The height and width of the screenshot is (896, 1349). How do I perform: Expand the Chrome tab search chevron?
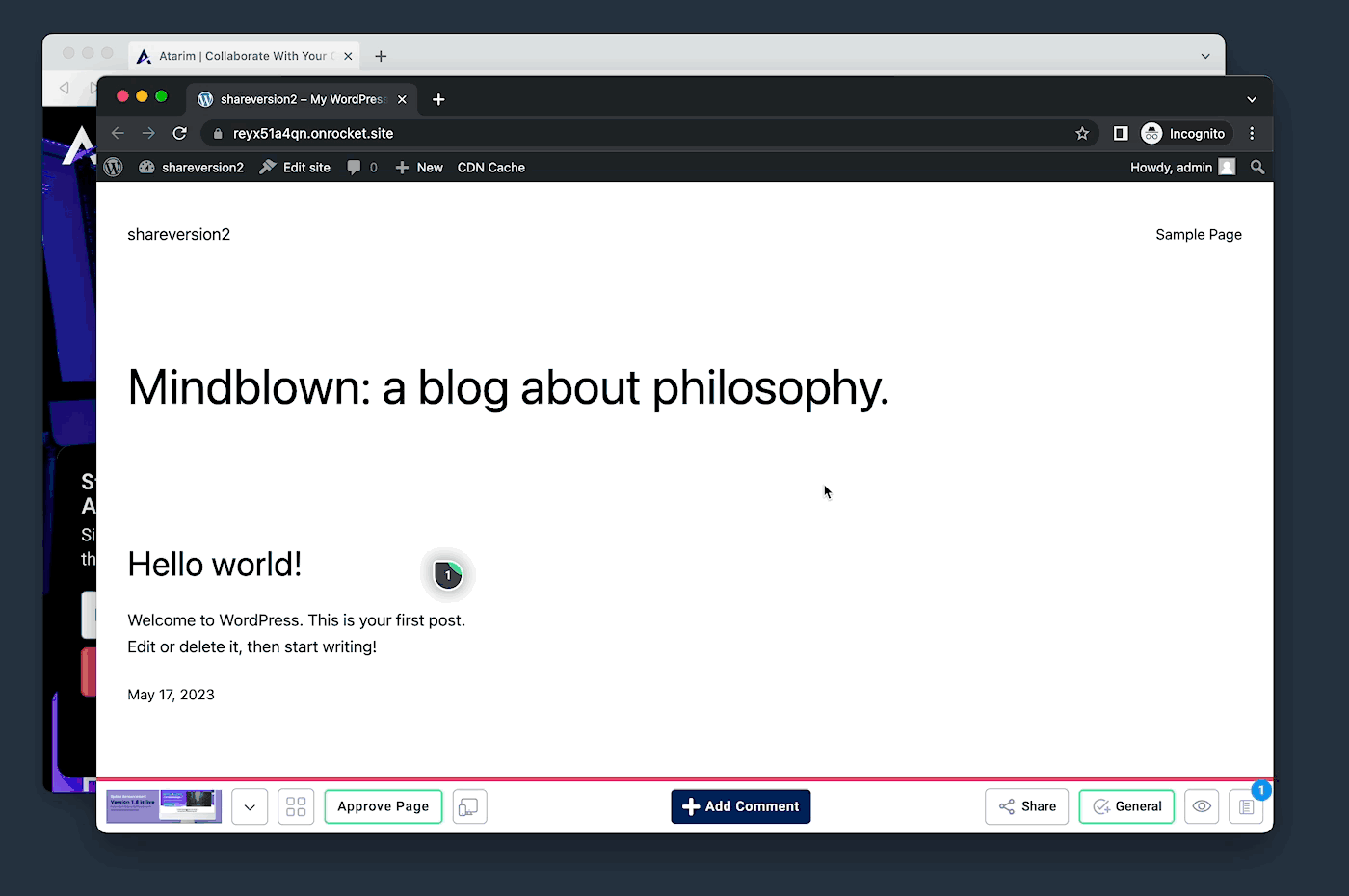(x=1252, y=99)
